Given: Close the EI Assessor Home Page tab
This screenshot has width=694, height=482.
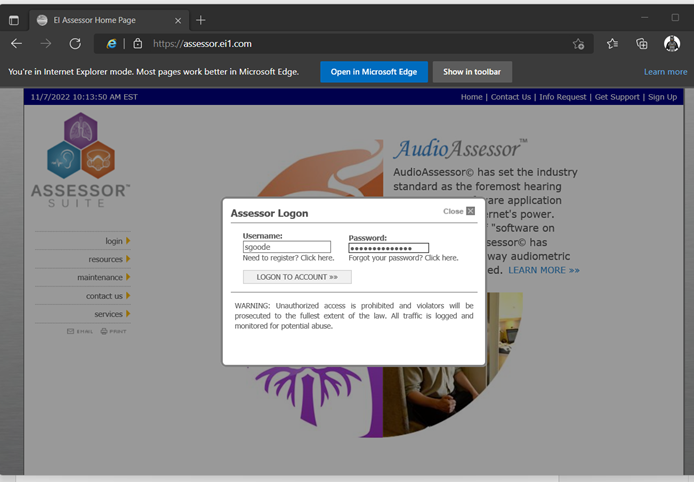Looking at the screenshot, I should [x=178, y=20].
